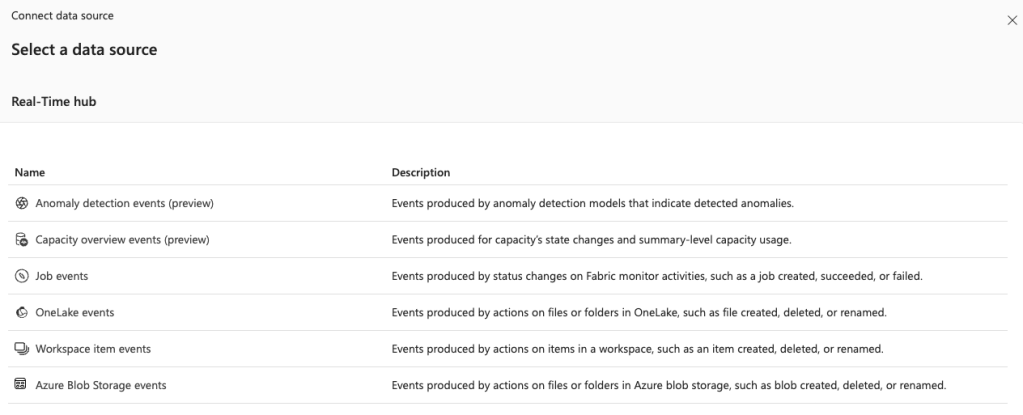
Task: Click the OneLake events description text
Action: tap(639, 312)
